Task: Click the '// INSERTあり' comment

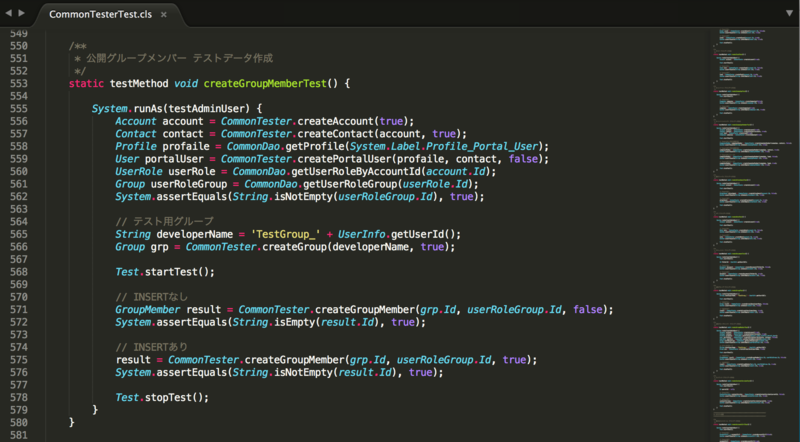Action: [x=152, y=347]
